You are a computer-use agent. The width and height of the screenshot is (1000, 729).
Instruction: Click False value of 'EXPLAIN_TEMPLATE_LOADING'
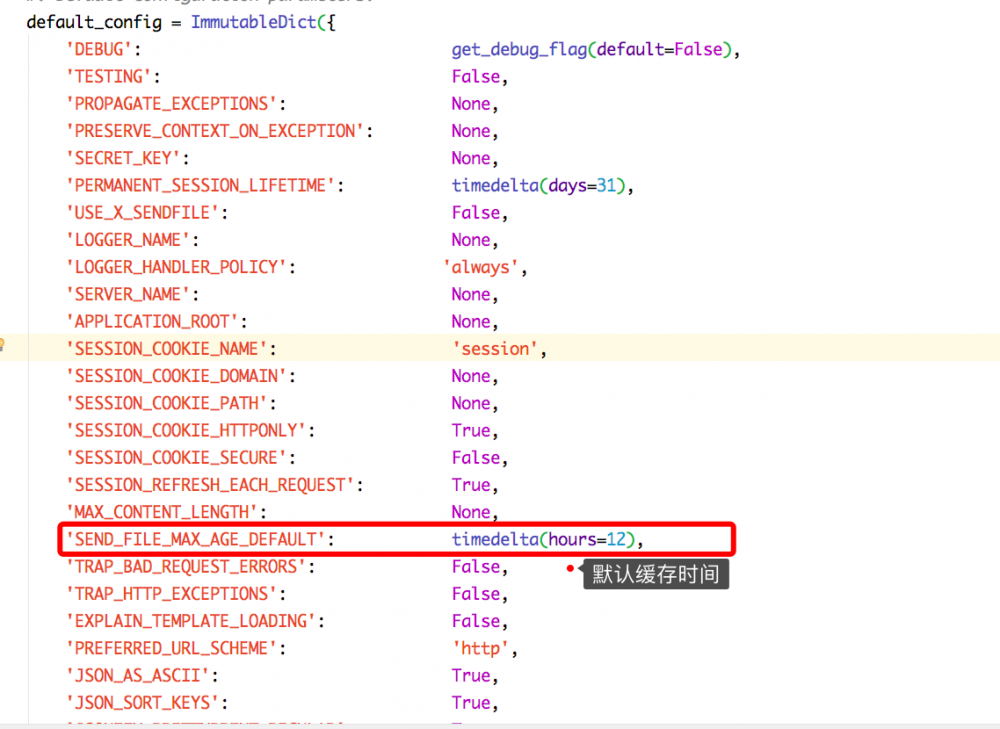(x=476, y=621)
